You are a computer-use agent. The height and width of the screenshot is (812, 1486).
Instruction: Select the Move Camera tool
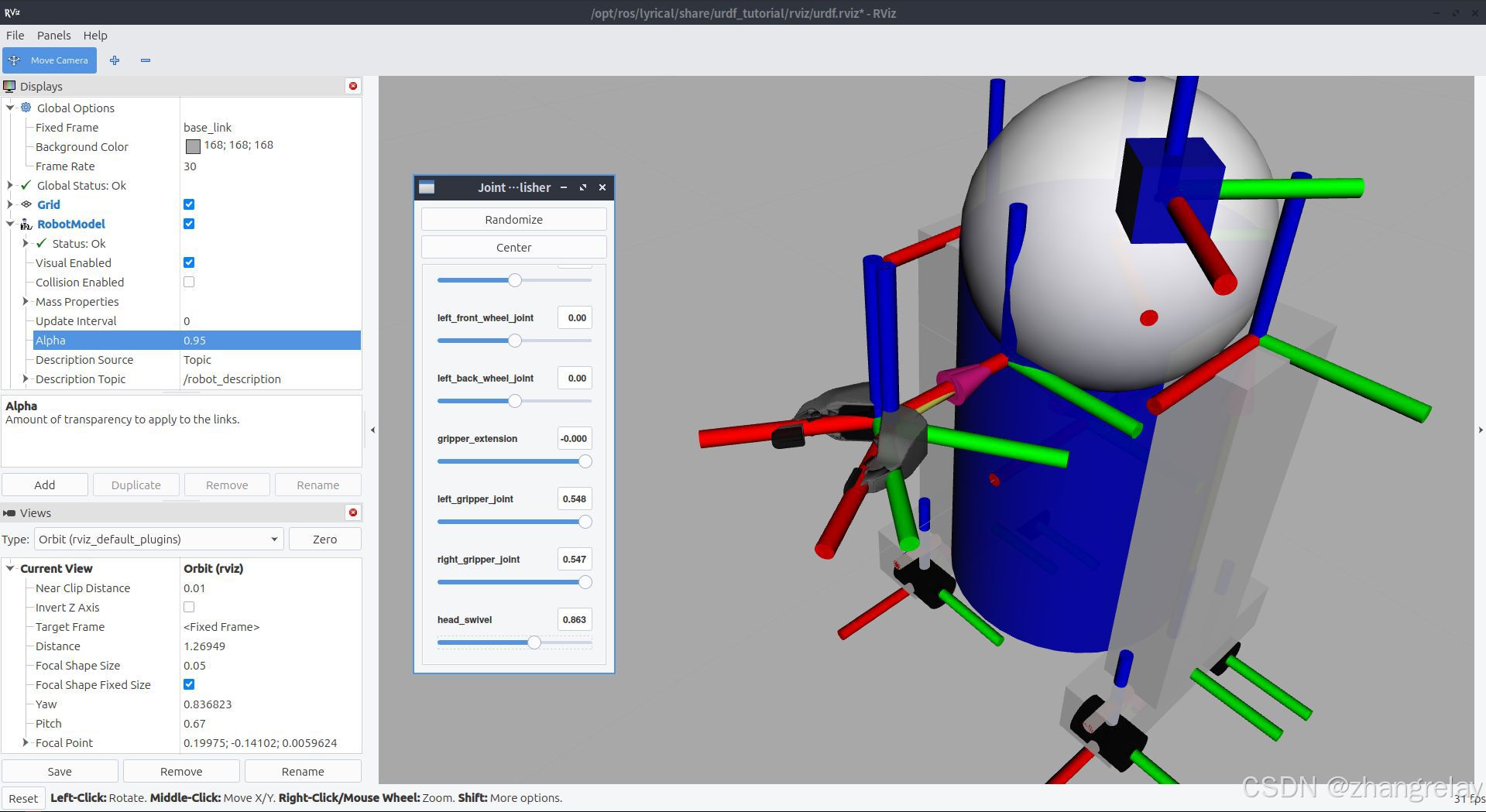click(50, 60)
